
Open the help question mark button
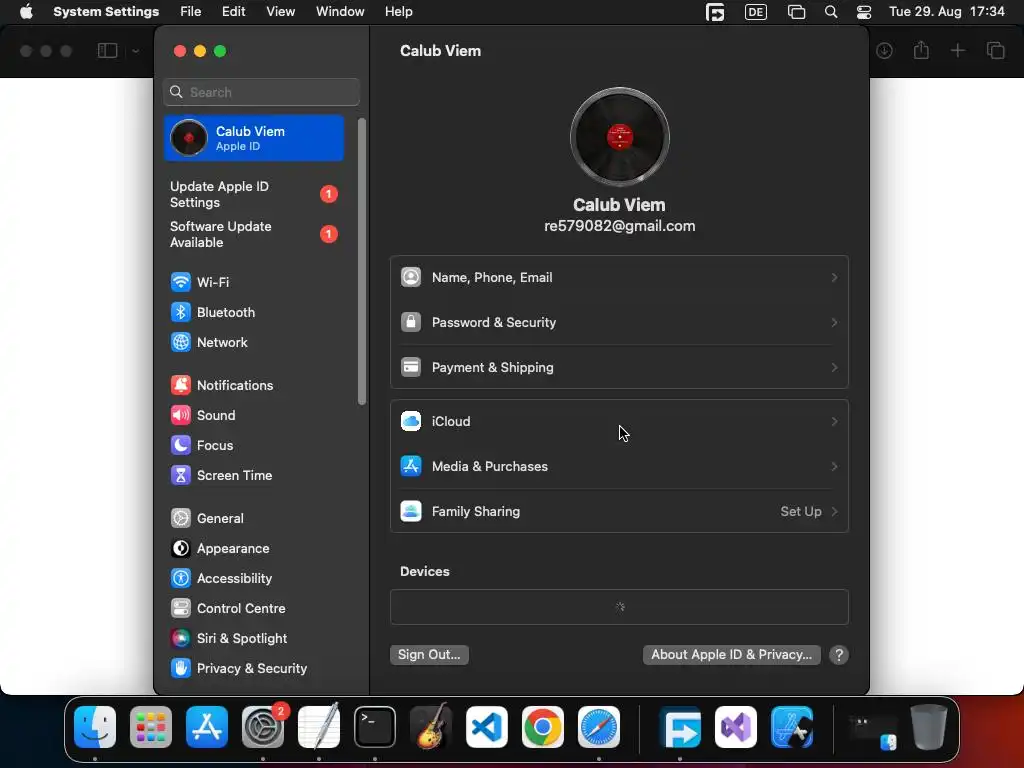[839, 655]
